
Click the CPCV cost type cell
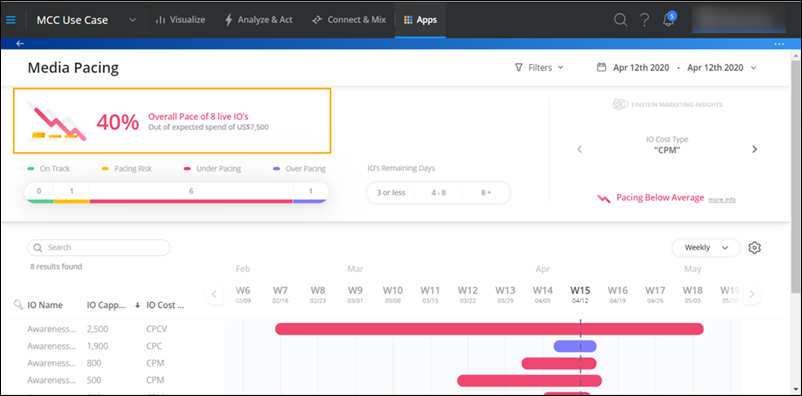point(156,329)
